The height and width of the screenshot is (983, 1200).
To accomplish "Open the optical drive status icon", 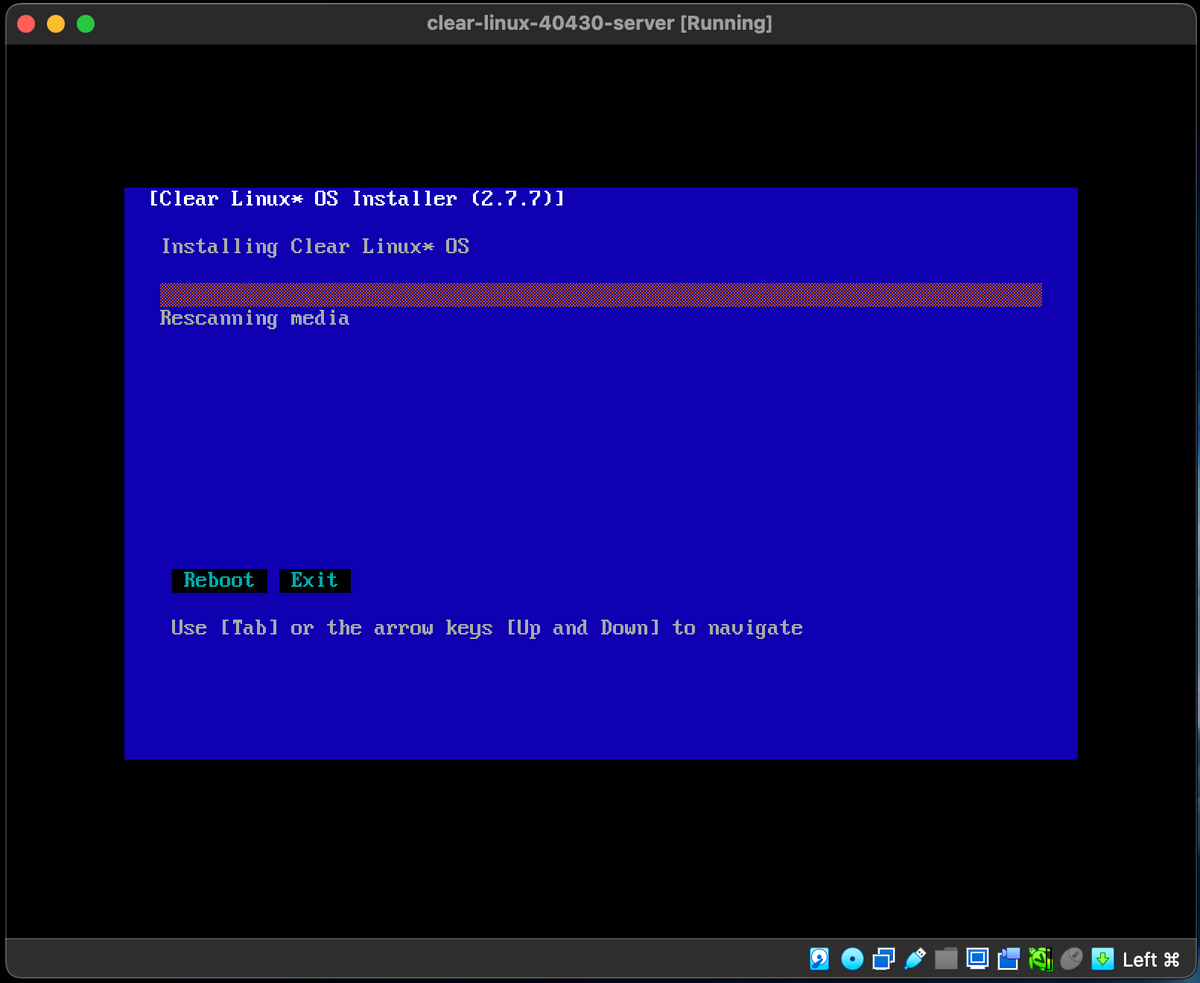I will 851,959.
